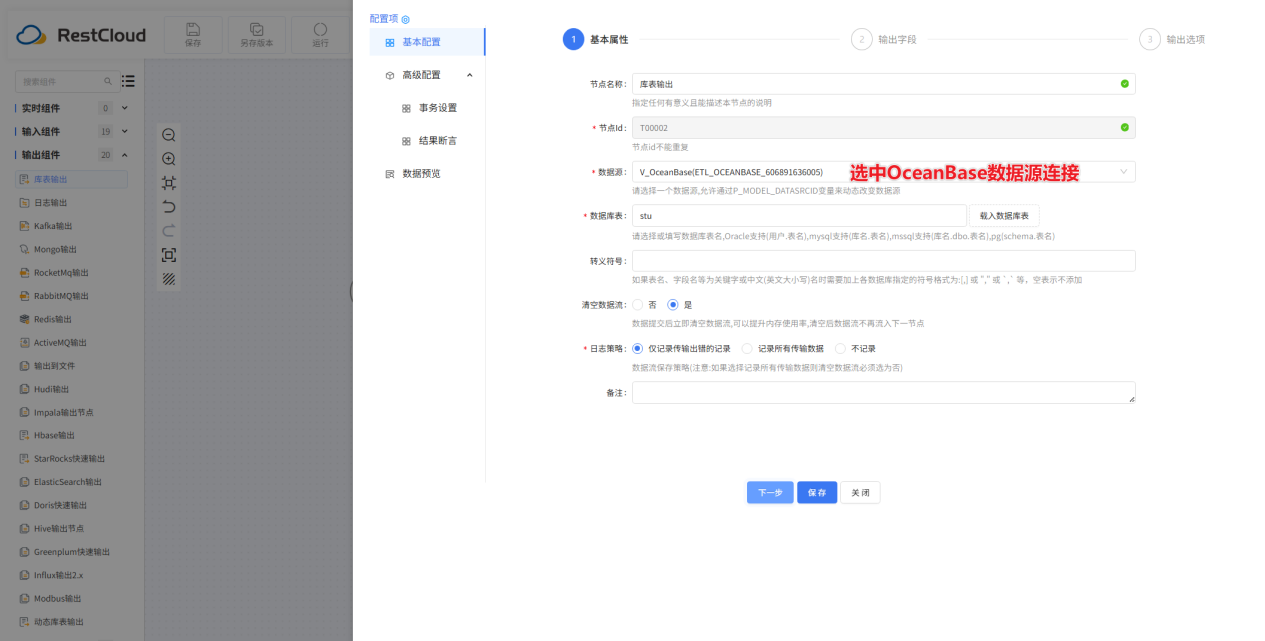
Task: Select 不记录 log strategy
Action: (840, 349)
